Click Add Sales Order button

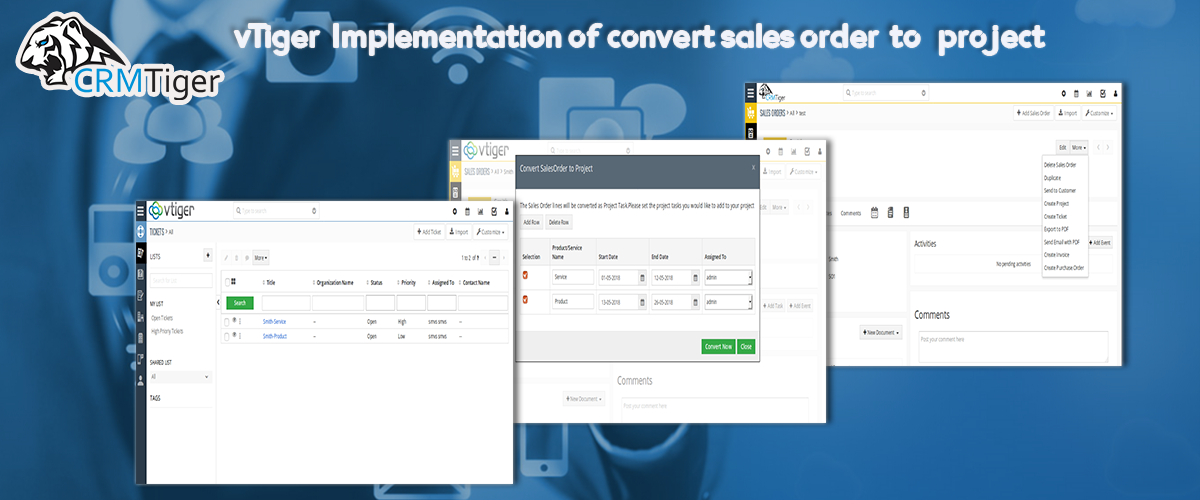1033,113
